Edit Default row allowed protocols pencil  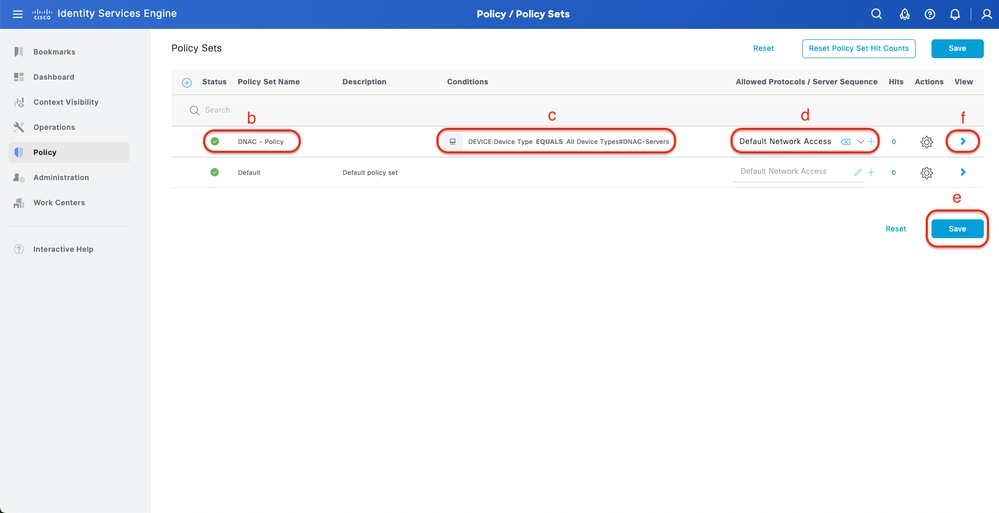[858, 172]
